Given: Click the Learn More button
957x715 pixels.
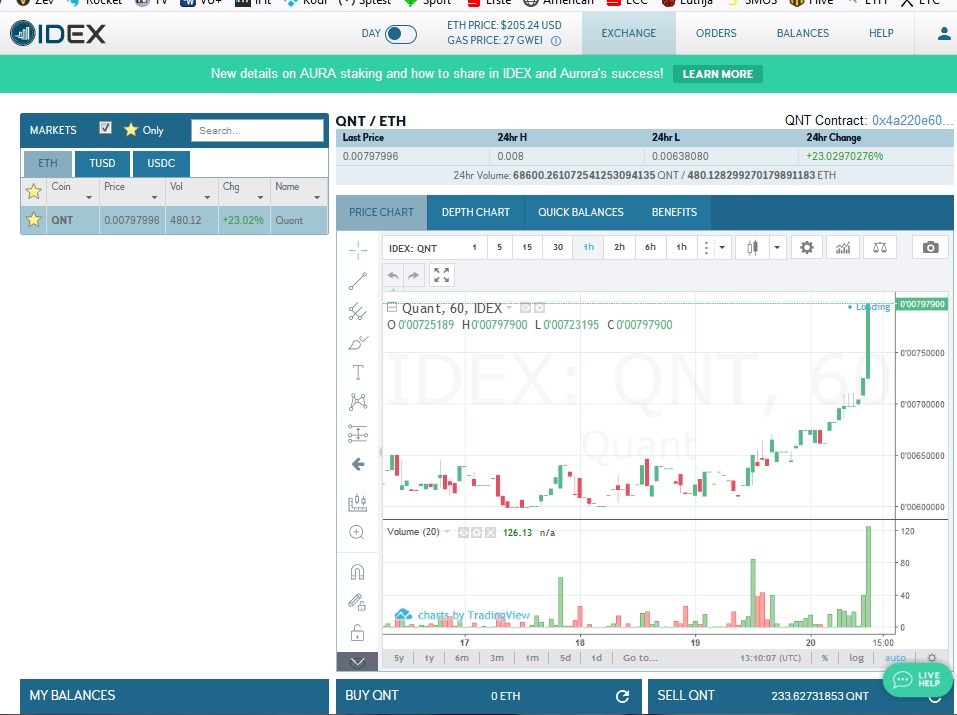Looking at the screenshot, I should 717,74.
